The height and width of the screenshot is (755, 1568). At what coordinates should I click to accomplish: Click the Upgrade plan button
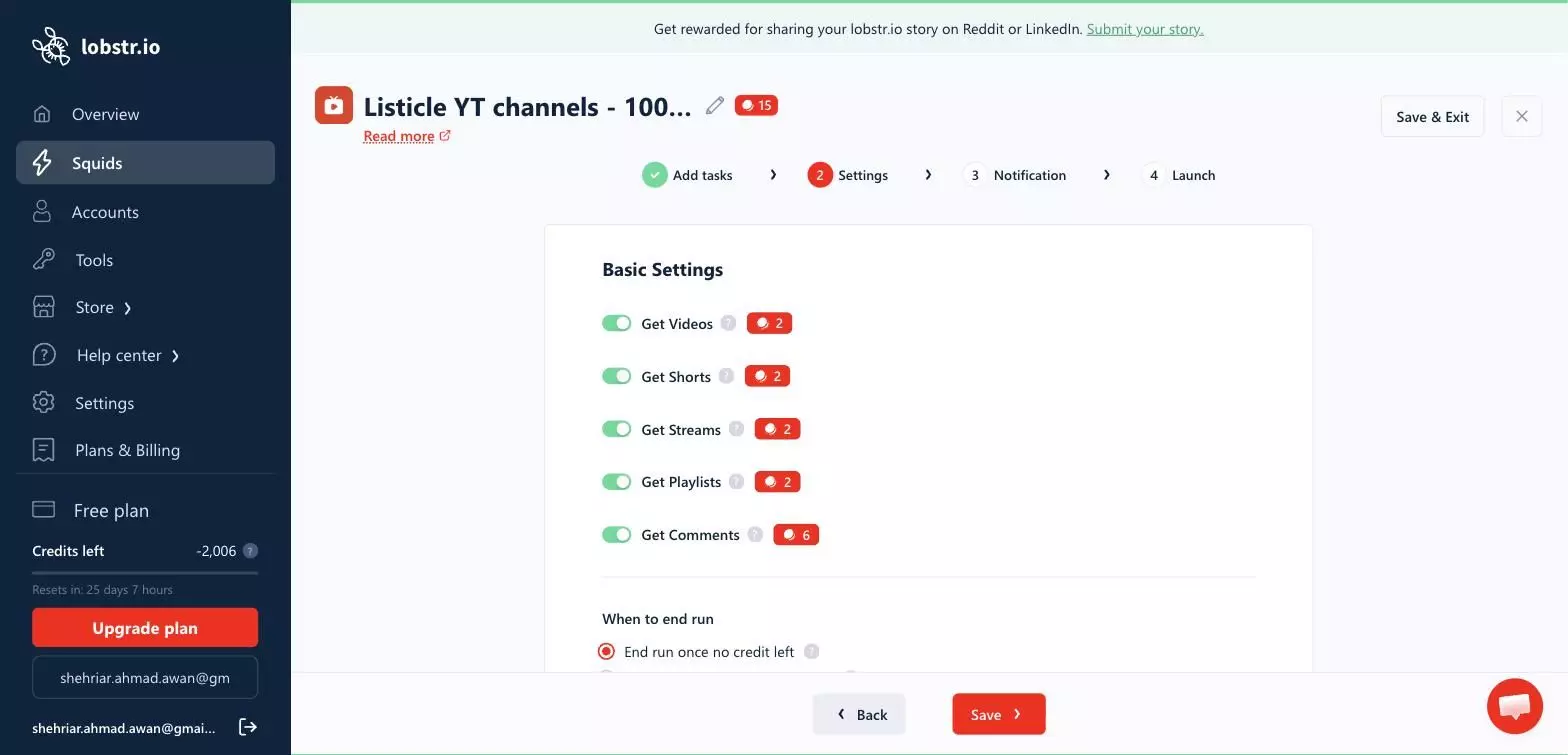click(x=145, y=628)
